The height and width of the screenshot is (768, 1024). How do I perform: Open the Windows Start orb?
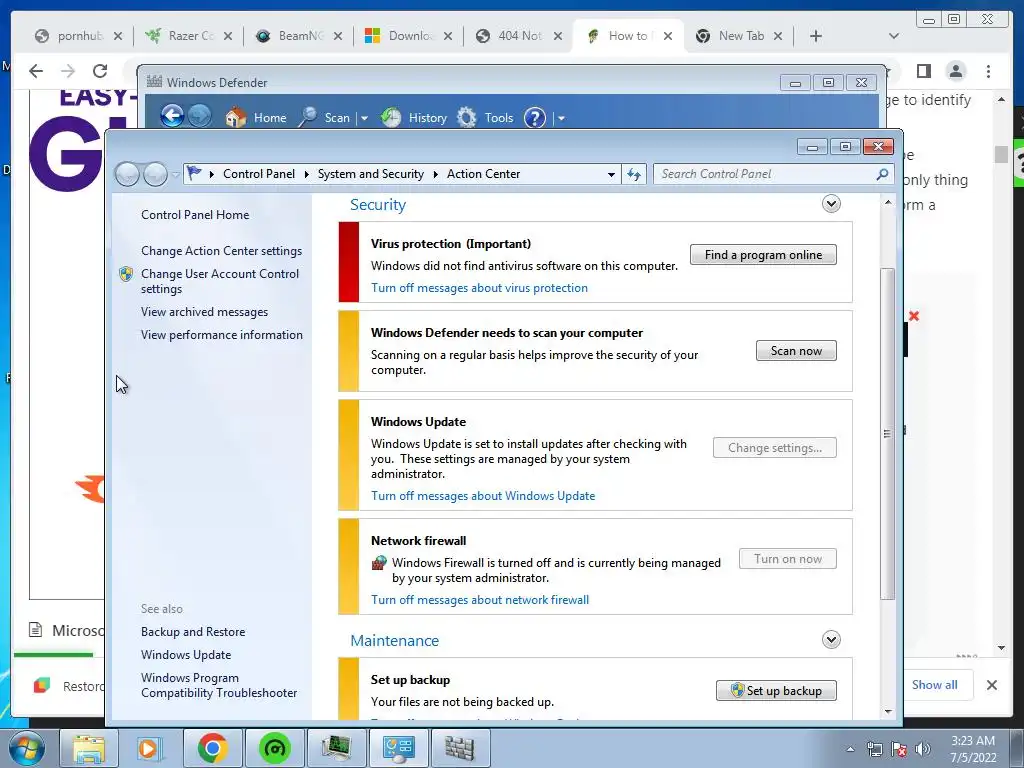26,748
